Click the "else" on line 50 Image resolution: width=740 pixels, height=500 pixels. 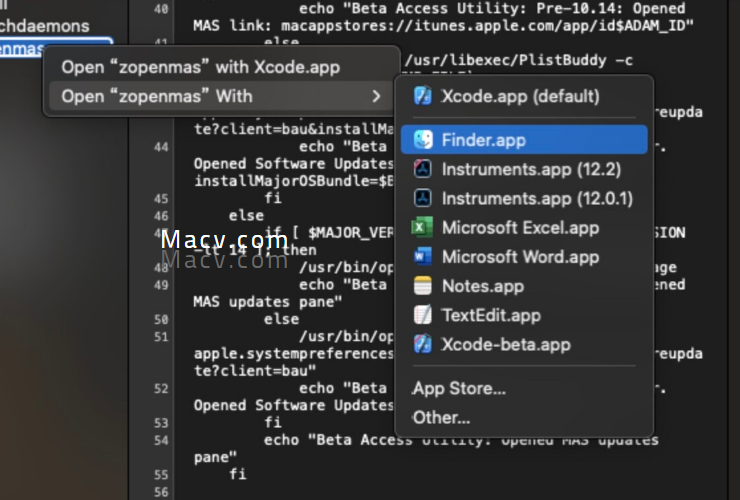point(281,319)
